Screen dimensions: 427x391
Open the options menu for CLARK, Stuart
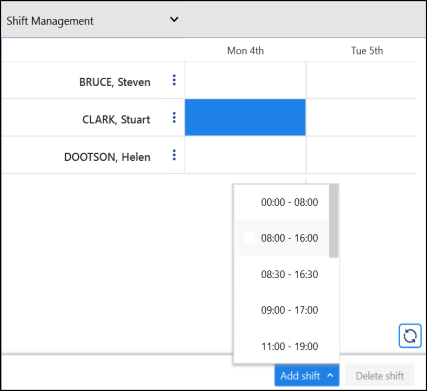(174, 118)
